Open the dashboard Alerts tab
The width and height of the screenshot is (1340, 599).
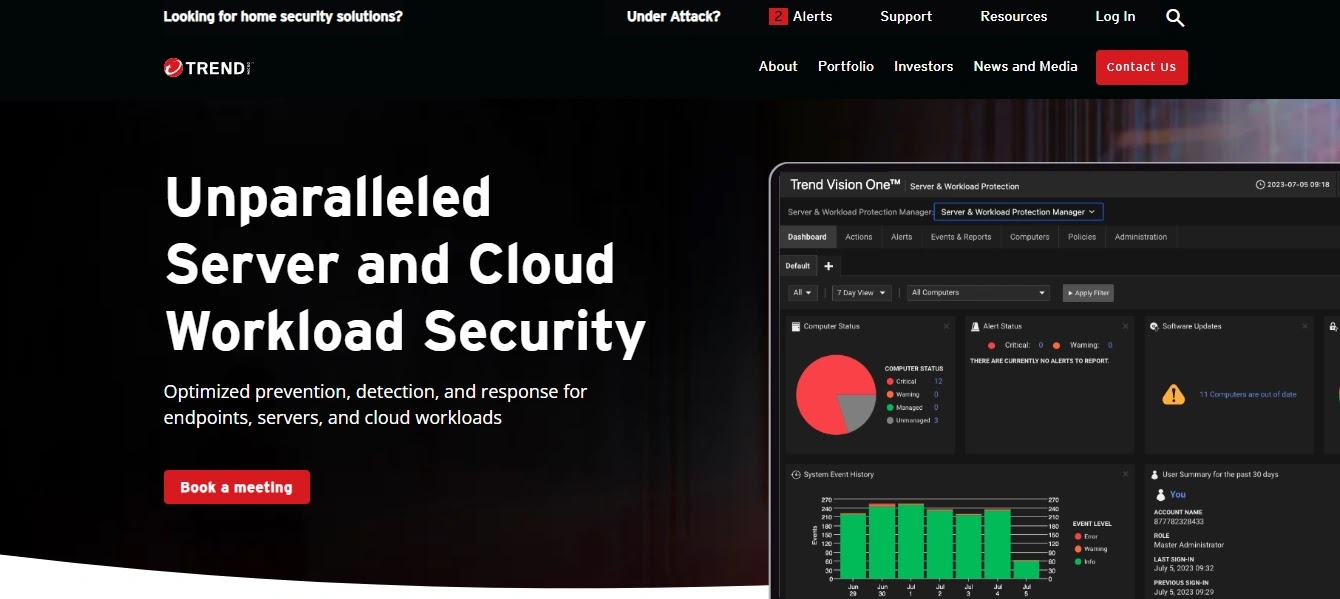901,237
